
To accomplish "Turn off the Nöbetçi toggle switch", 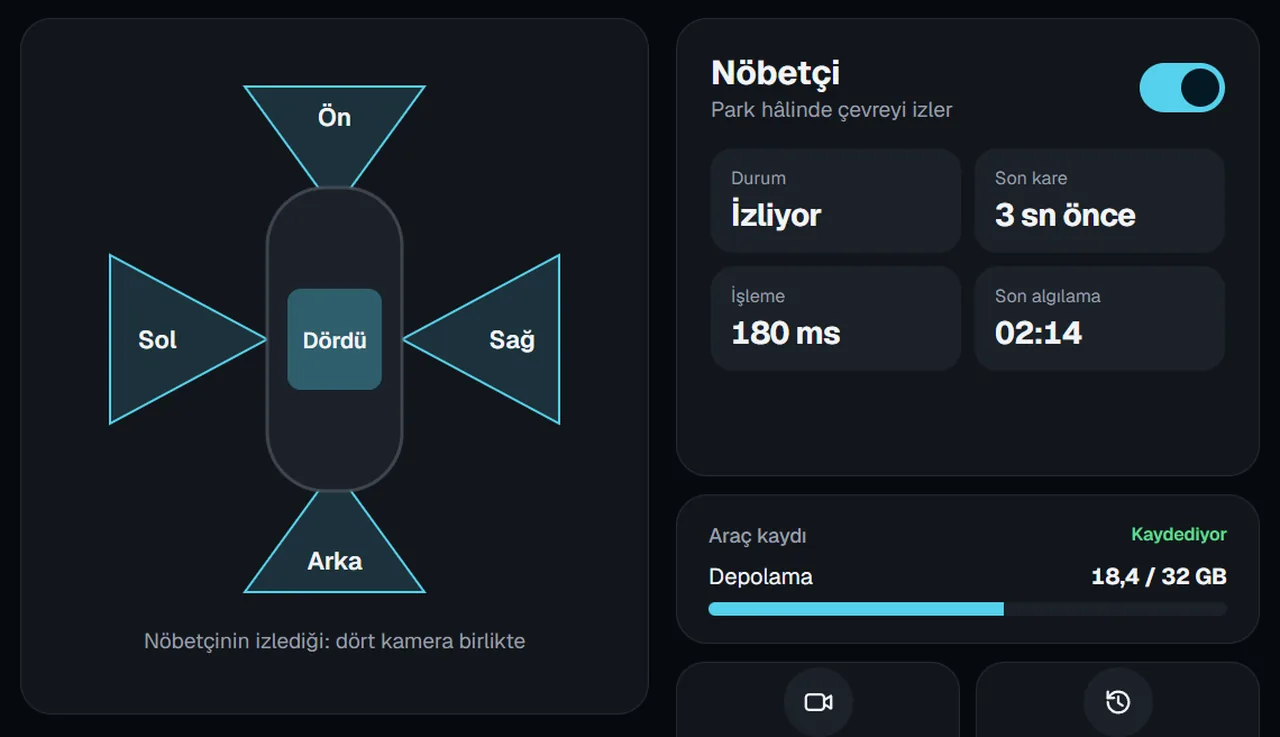I will point(1182,88).
